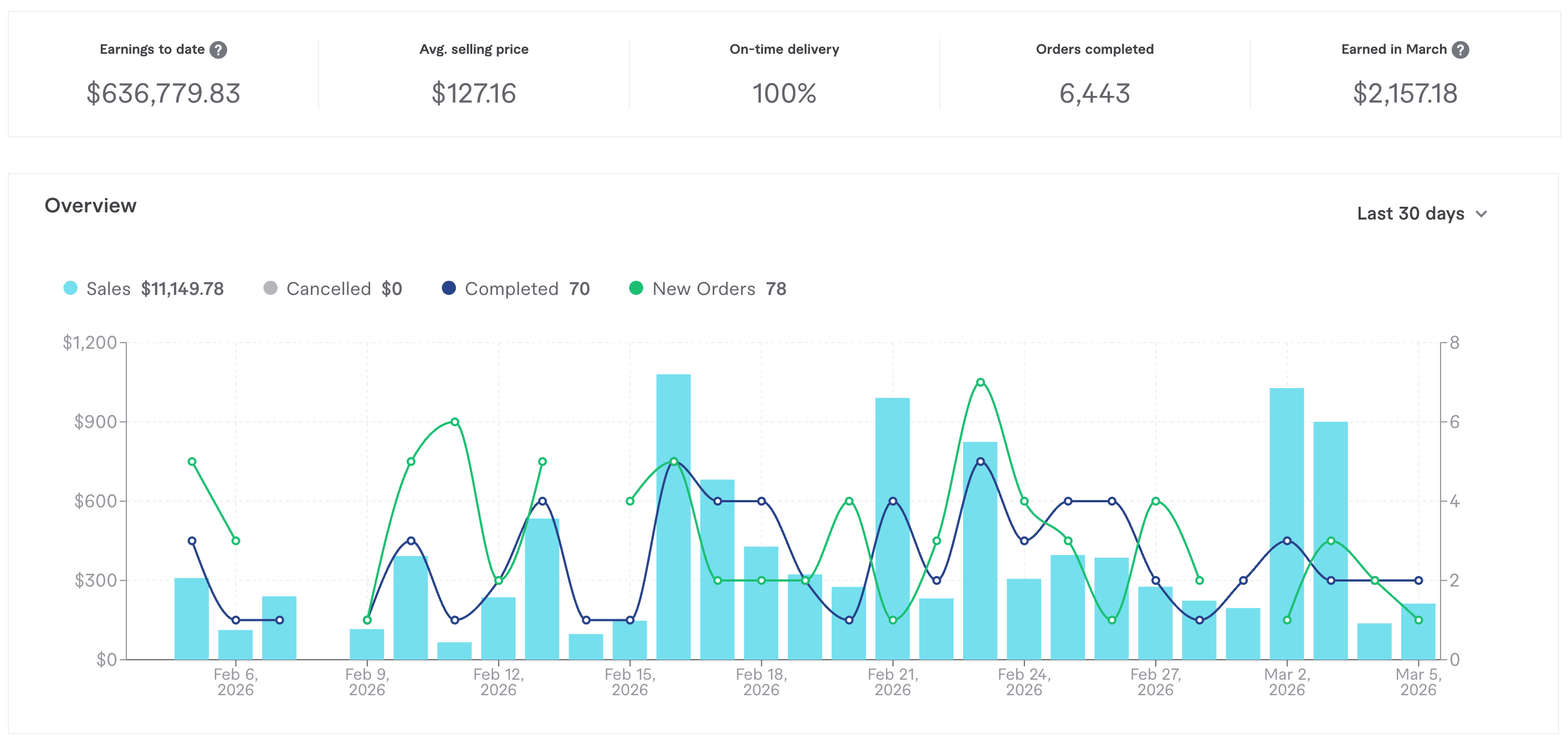Click the gray Cancelled legend dot
The width and height of the screenshot is (1568, 744).
(270, 288)
